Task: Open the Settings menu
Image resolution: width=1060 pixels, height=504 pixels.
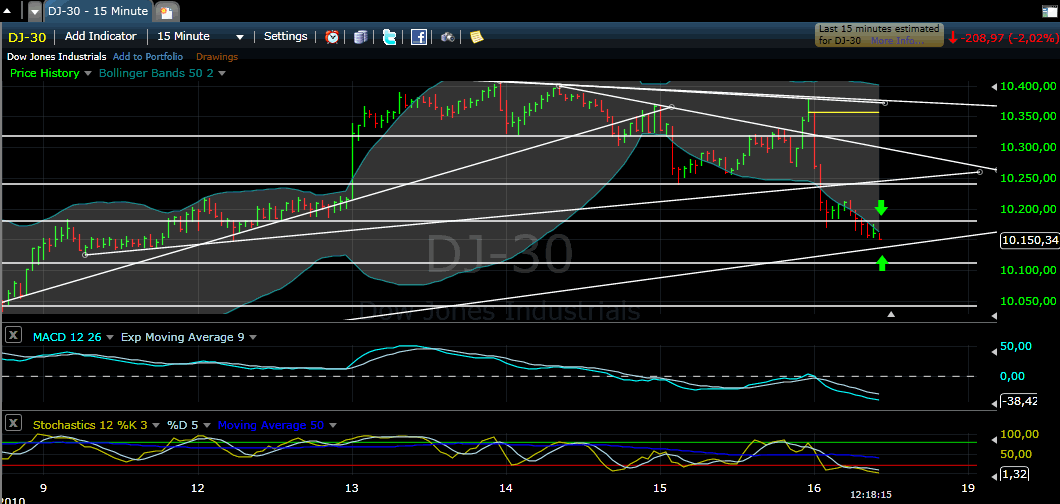Action: click(285, 36)
